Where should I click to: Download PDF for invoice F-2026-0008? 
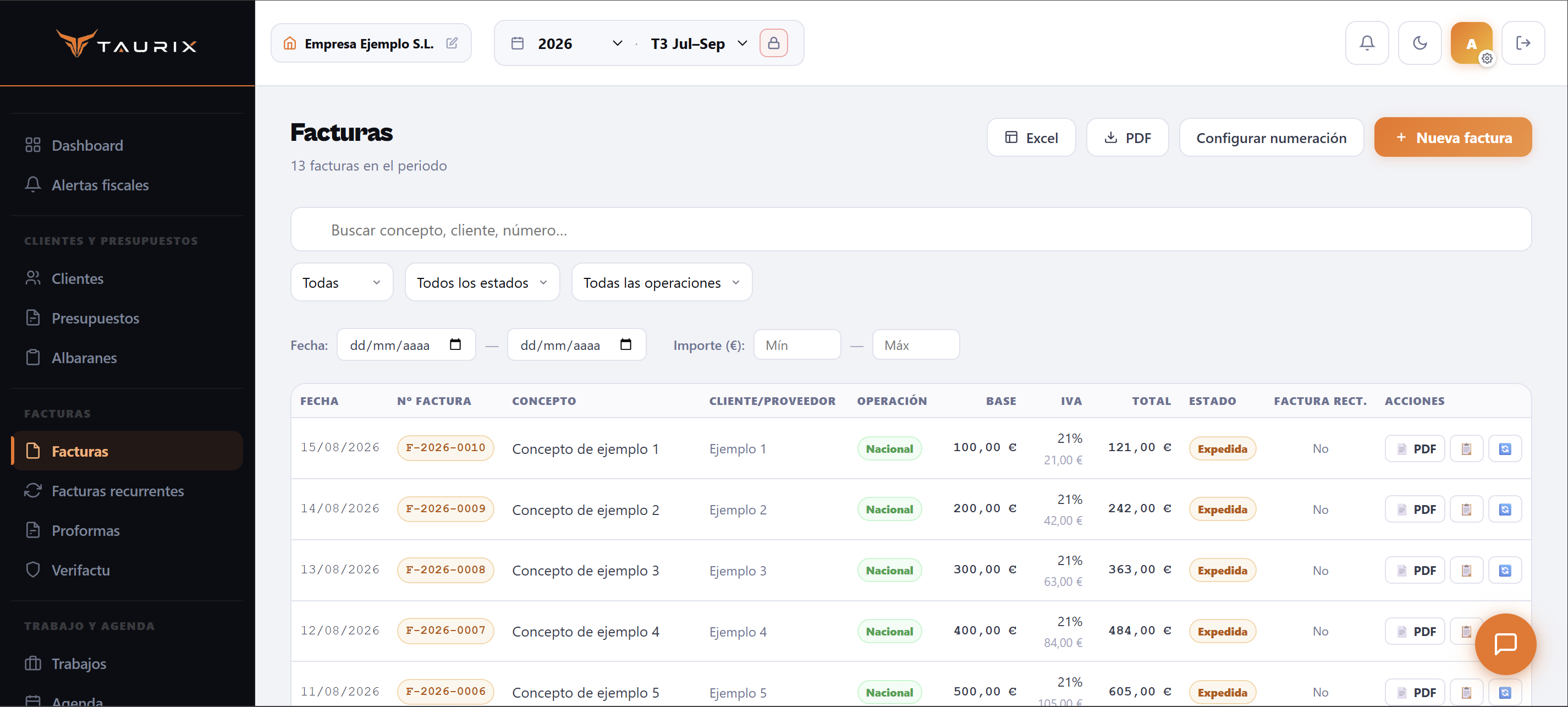coord(1415,571)
